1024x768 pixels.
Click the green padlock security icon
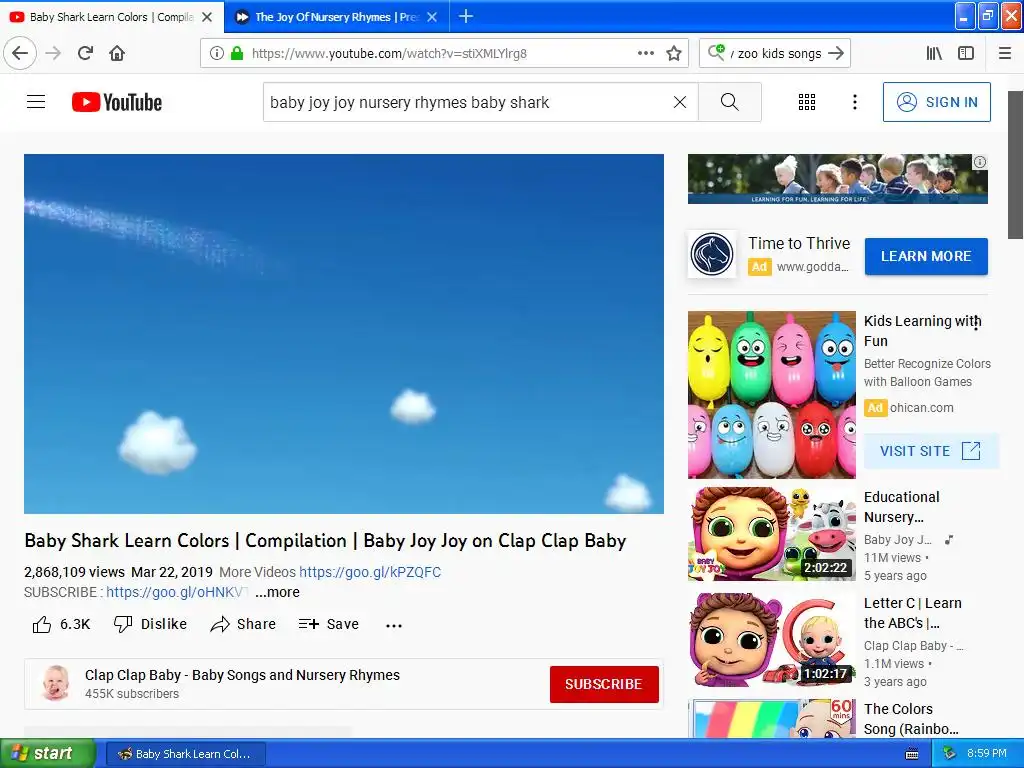(237, 53)
